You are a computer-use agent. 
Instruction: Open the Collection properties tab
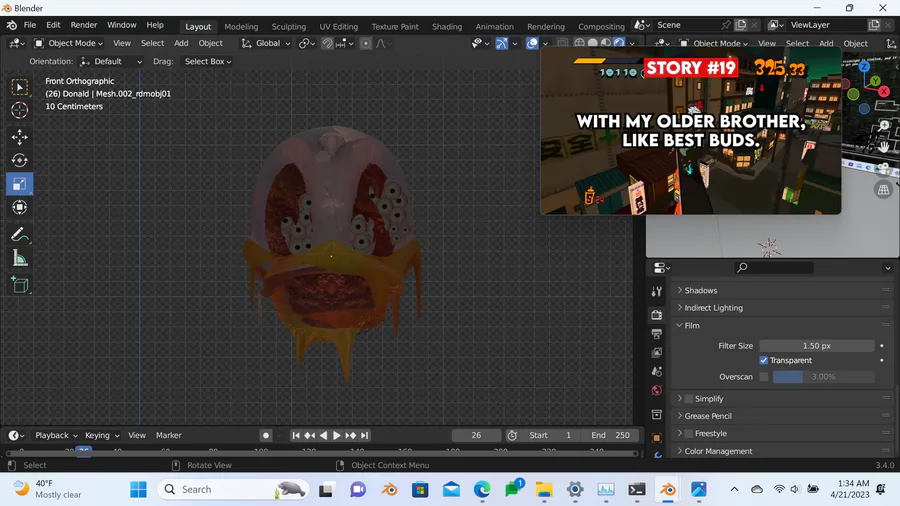pyautogui.click(x=657, y=414)
